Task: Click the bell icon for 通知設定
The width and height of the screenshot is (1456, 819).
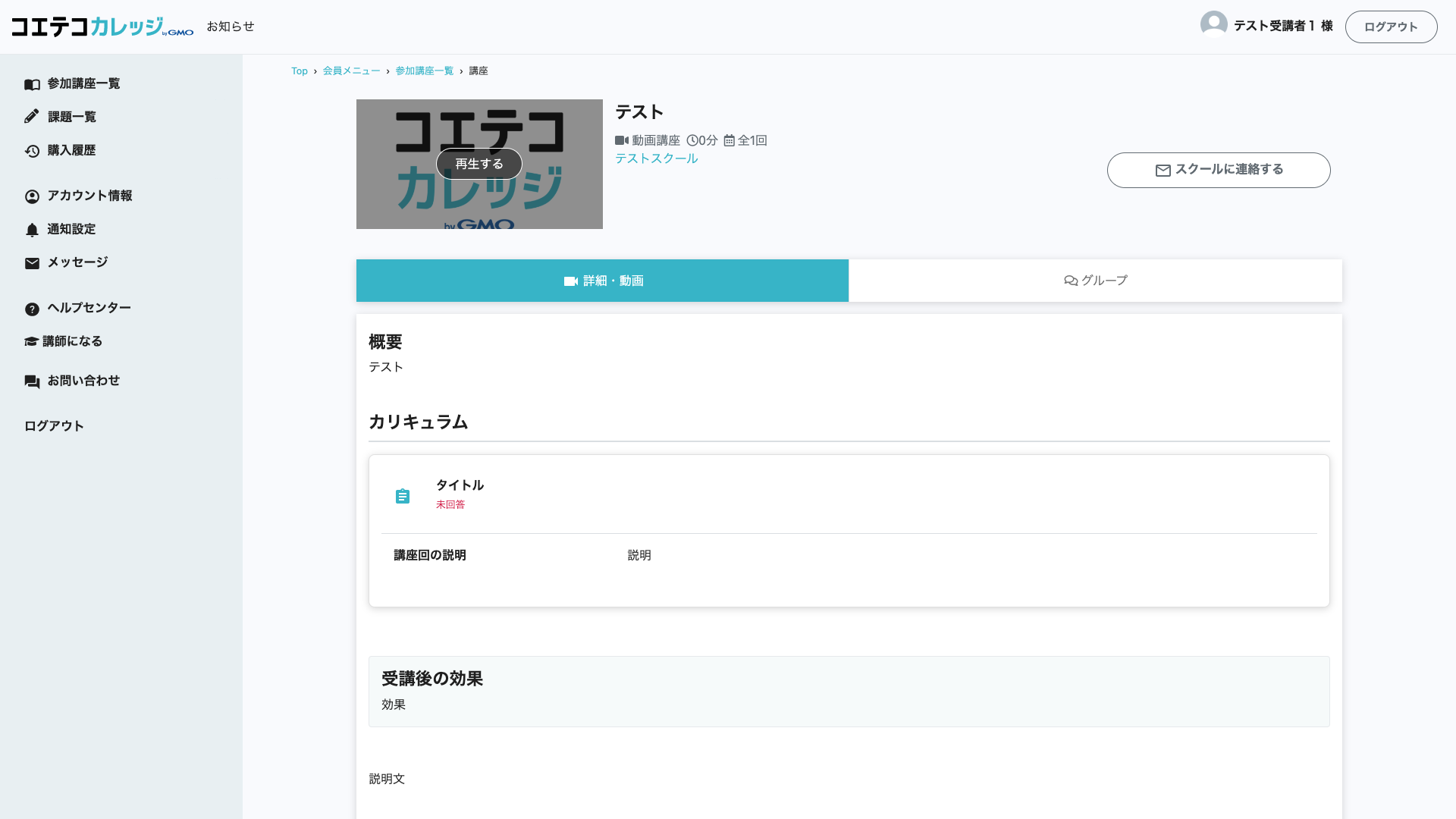Action: coord(32,230)
